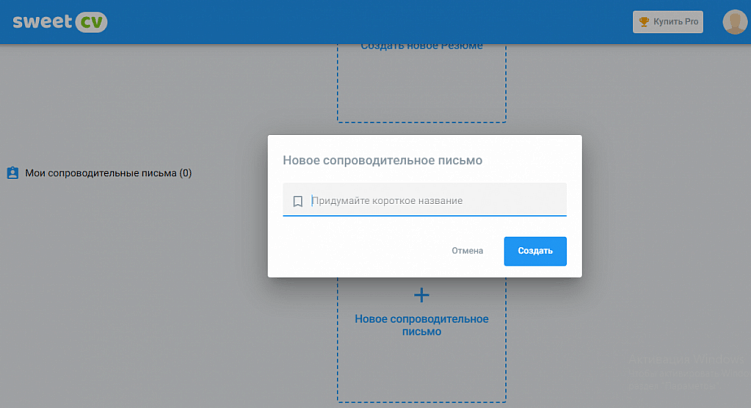Image resolution: width=751 pixels, height=408 pixels.
Task: Click the cover letters badge icon
Action: coord(13,173)
